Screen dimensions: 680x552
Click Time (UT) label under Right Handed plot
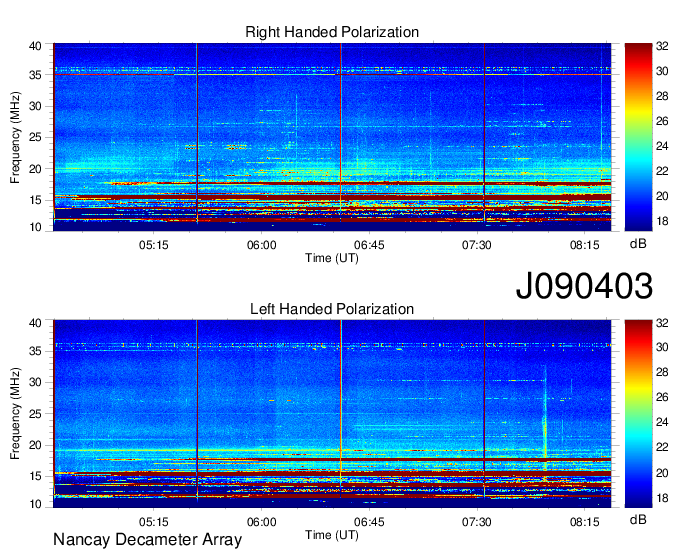click(x=332, y=258)
